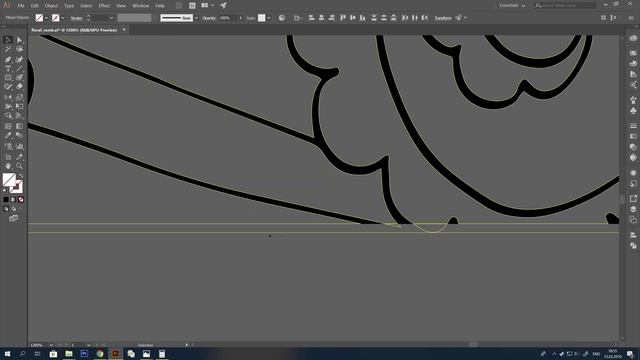Select the Pen tool
This screenshot has width=640, height=360.
tap(8, 60)
